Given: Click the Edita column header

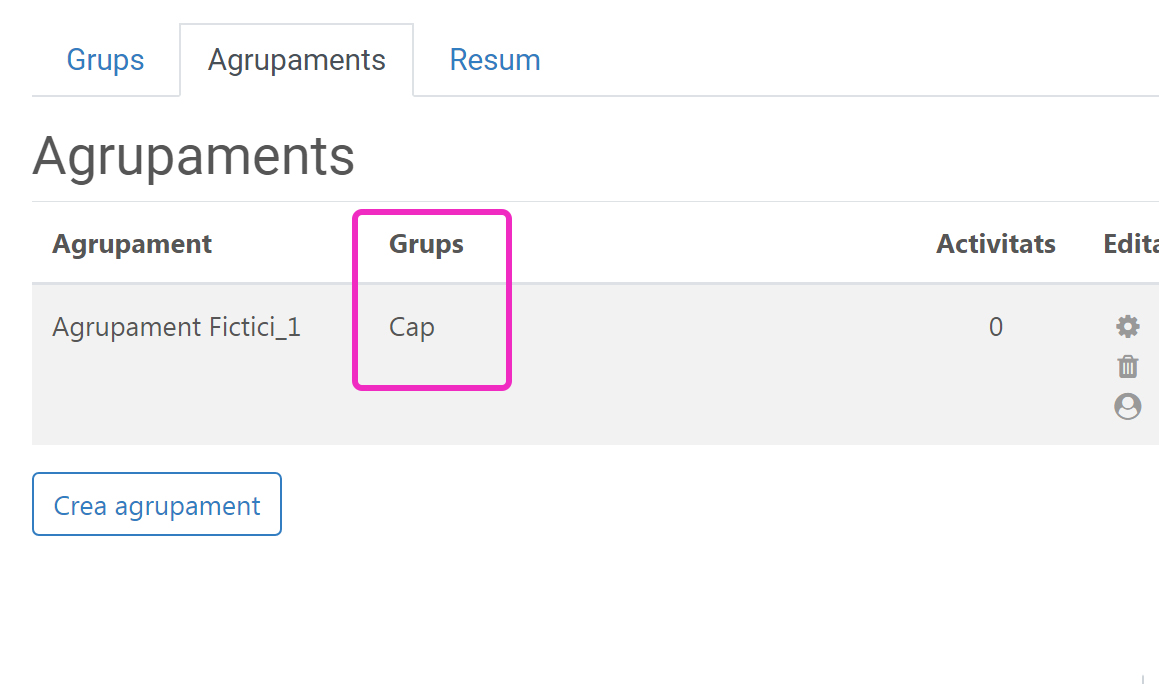Looking at the screenshot, I should (1131, 244).
